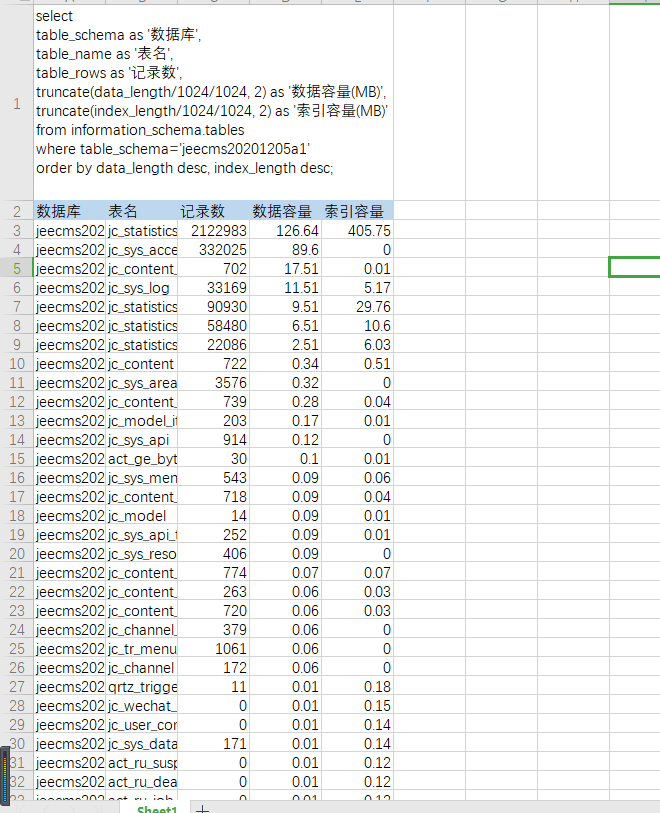Select the jc_user_cor table name cell
The width and height of the screenshot is (660, 813).
tap(142, 724)
